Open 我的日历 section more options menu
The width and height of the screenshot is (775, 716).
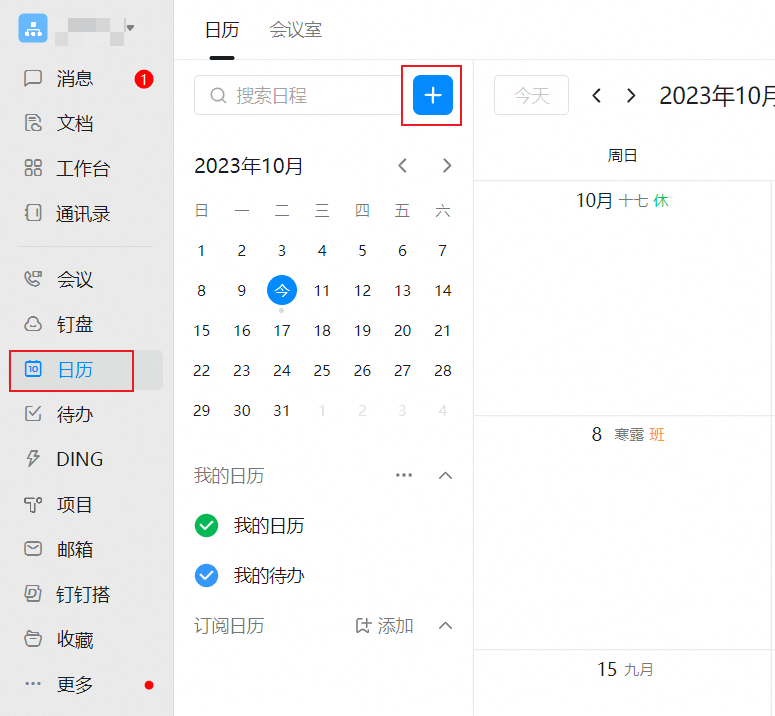coord(404,475)
